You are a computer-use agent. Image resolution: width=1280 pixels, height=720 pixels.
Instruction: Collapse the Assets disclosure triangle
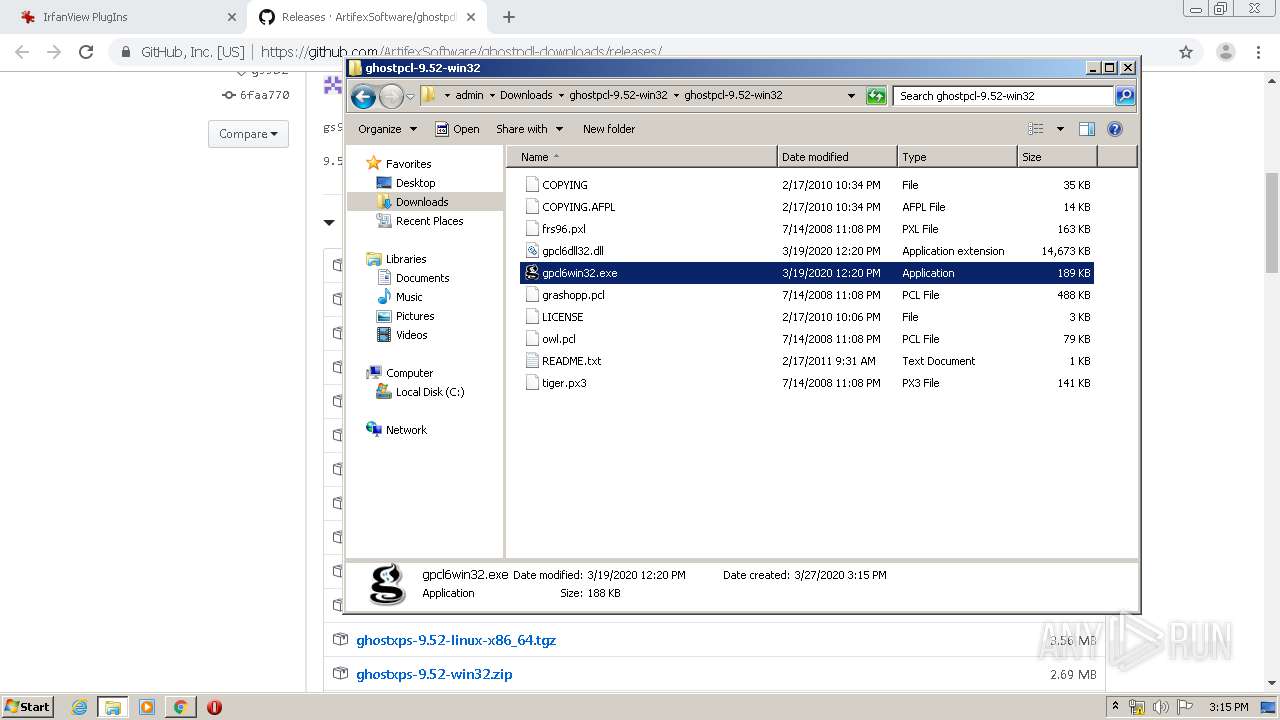click(329, 222)
